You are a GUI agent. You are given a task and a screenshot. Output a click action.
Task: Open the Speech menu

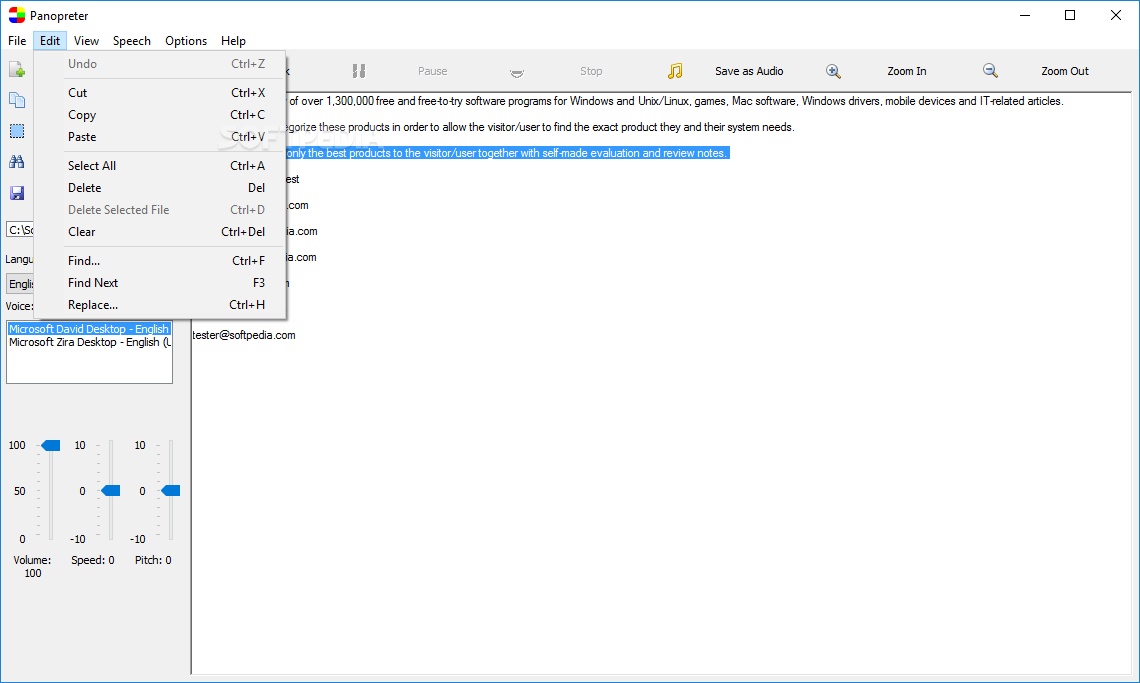[x=132, y=41]
